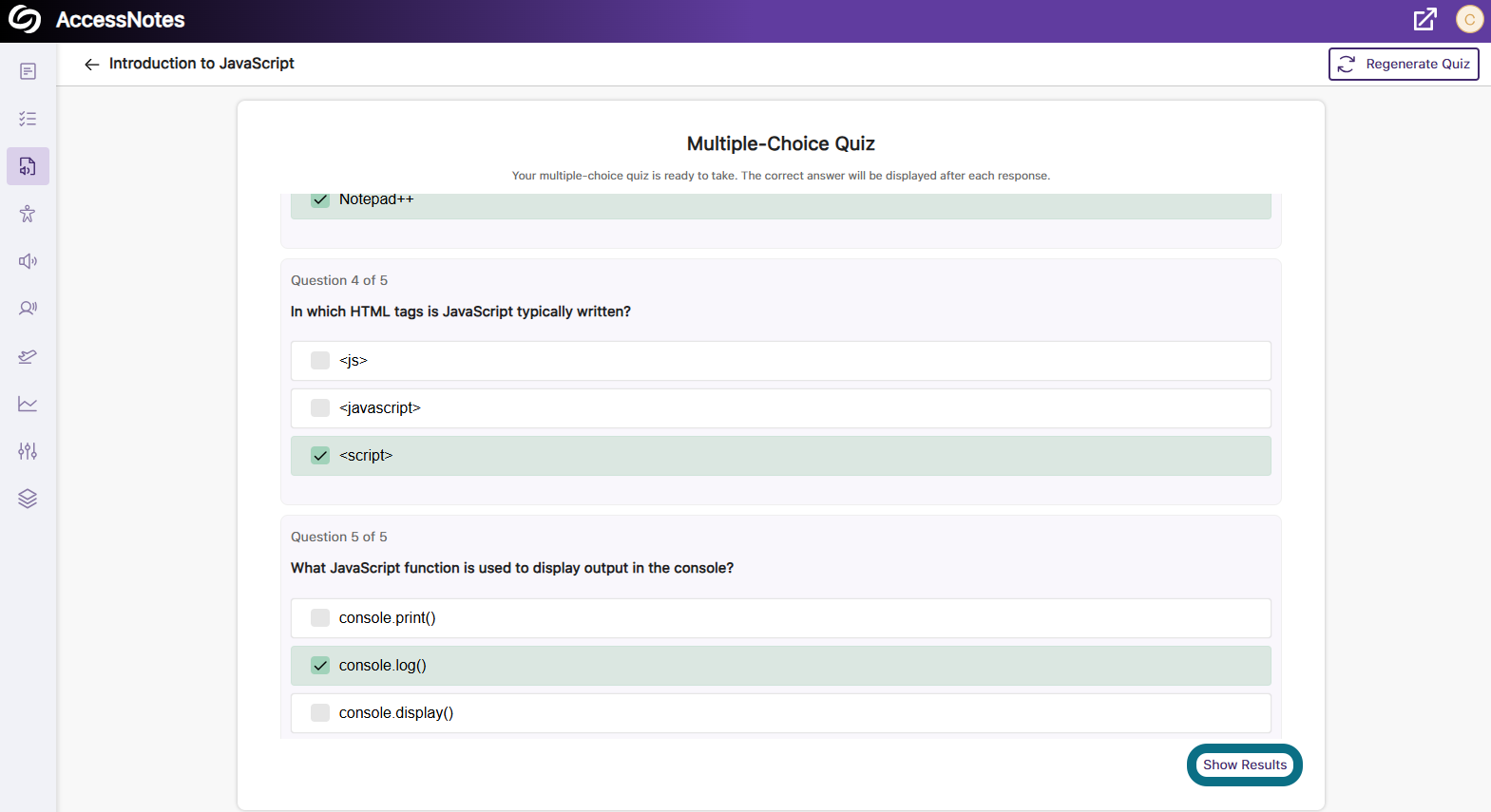Open the adjustment sliders icon in sidebar
Screen dimensions: 1491x812
coord(28,451)
